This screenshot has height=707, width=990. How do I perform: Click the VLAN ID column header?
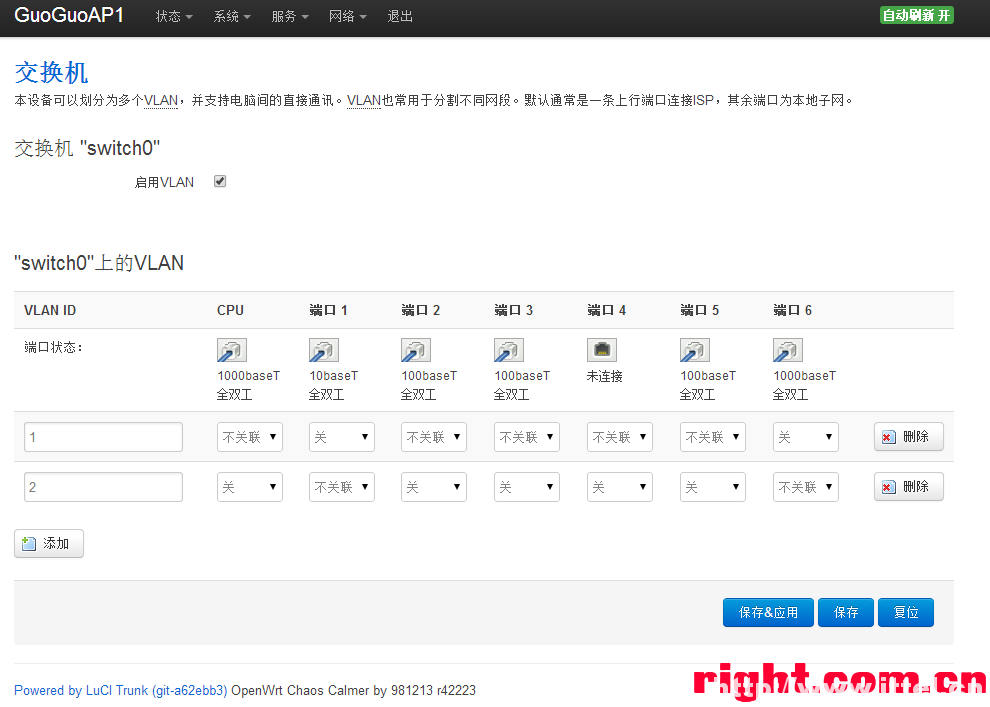click(50, 311)
